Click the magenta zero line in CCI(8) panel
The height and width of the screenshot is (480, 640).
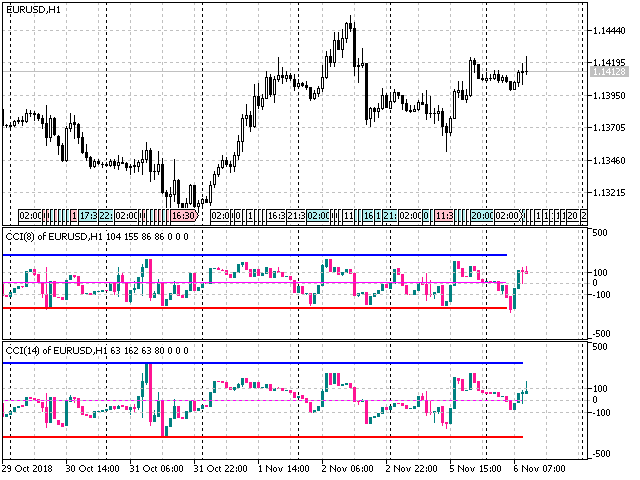coord(250,283)
